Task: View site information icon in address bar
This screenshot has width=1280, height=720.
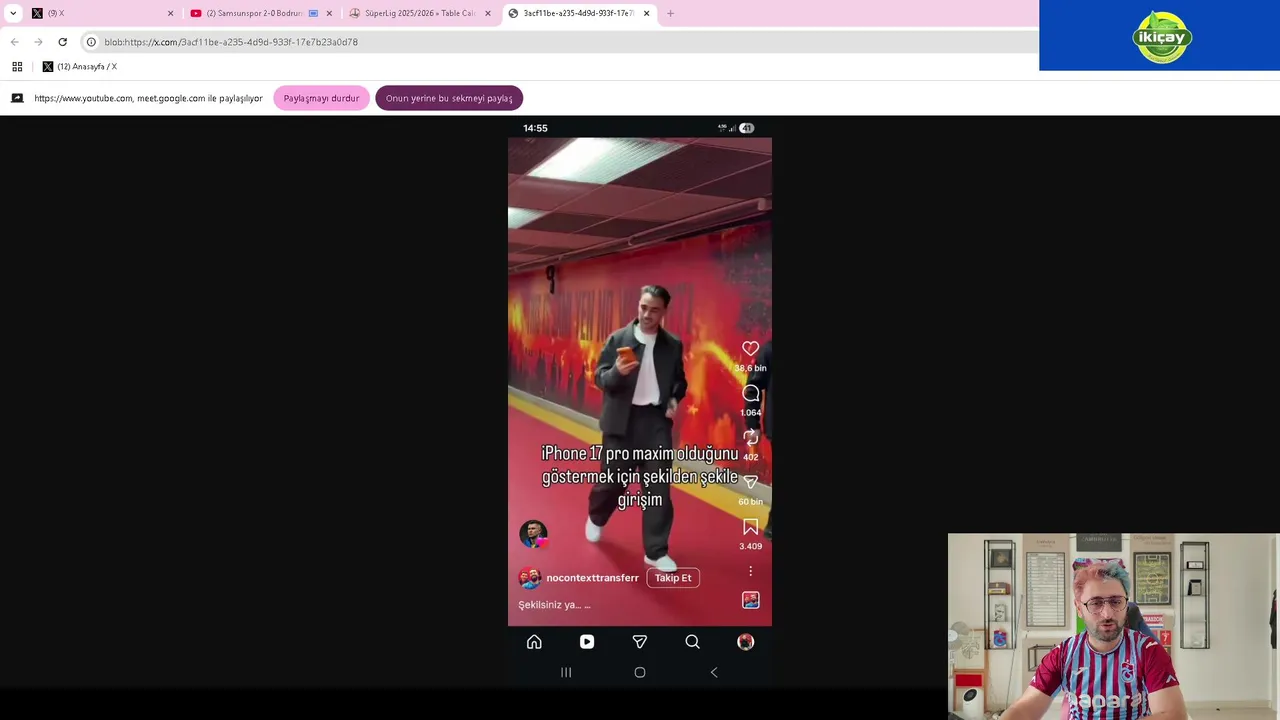Action: coord(91,42)
